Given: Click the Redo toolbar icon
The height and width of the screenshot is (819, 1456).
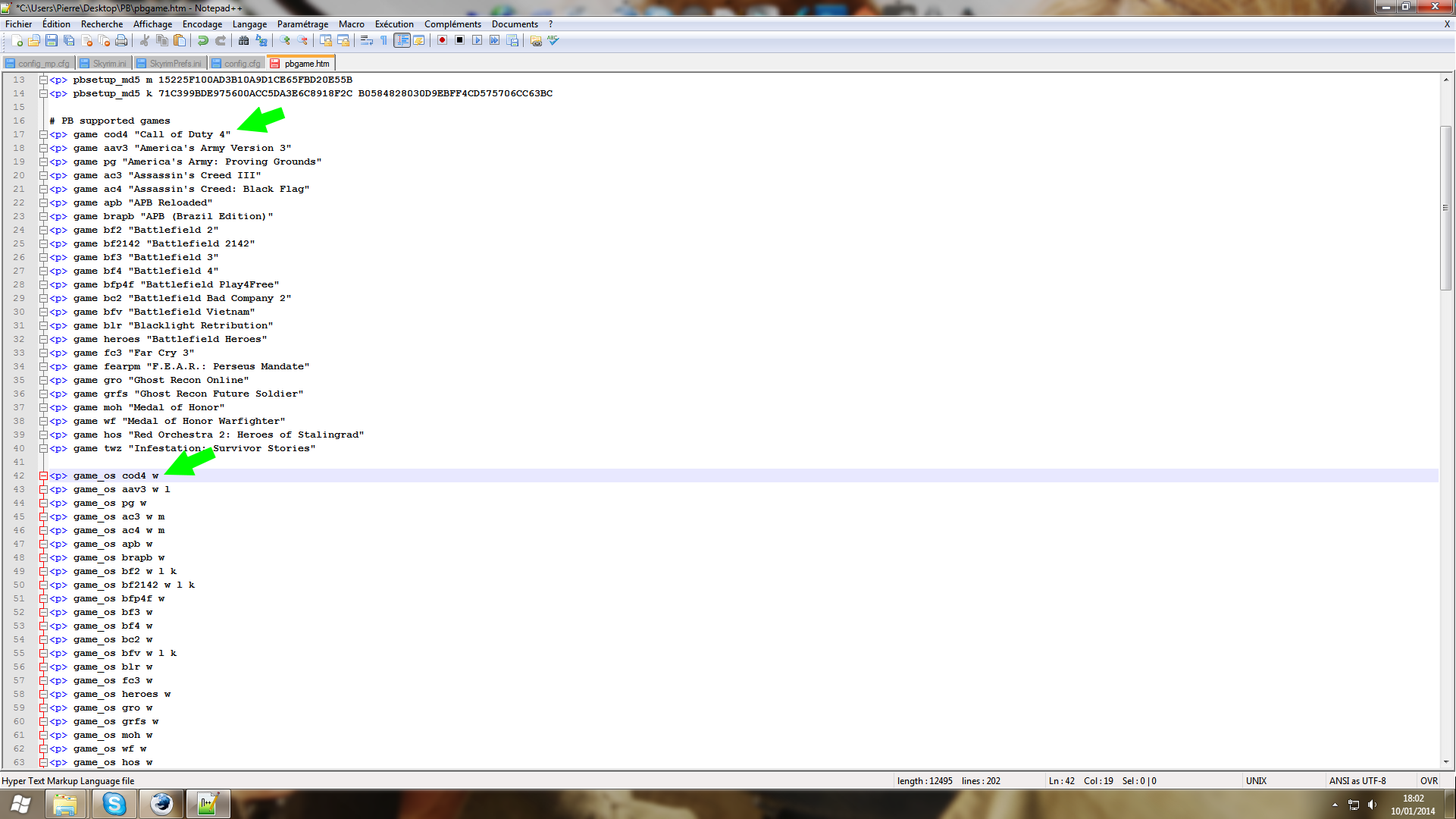Looking at the screenshot, I should pos(221,41).
